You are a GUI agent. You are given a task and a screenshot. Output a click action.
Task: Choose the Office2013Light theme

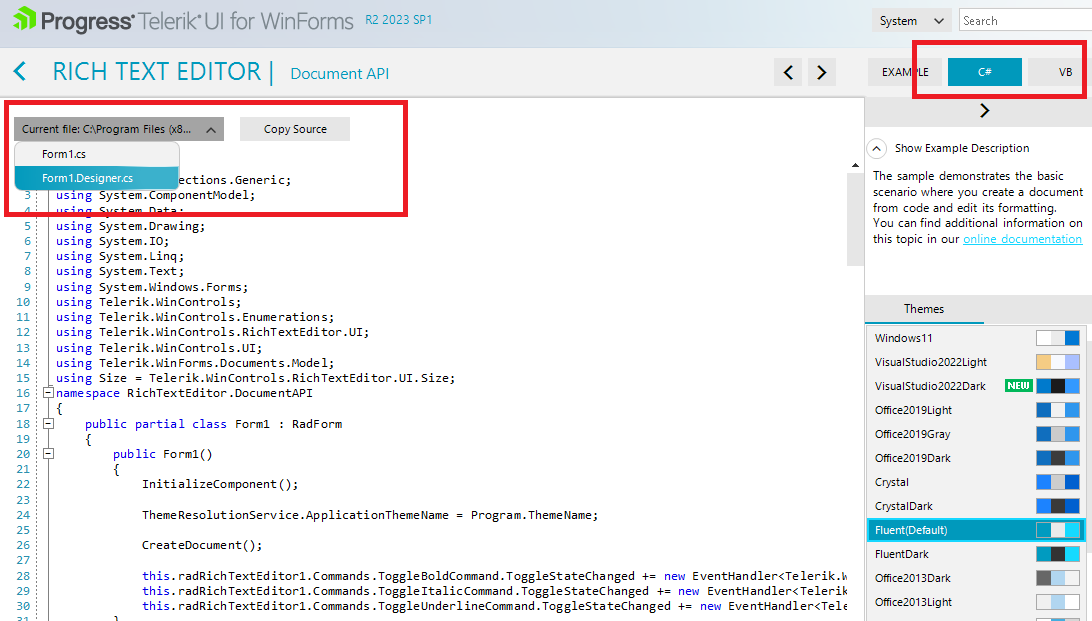(975, 602)
